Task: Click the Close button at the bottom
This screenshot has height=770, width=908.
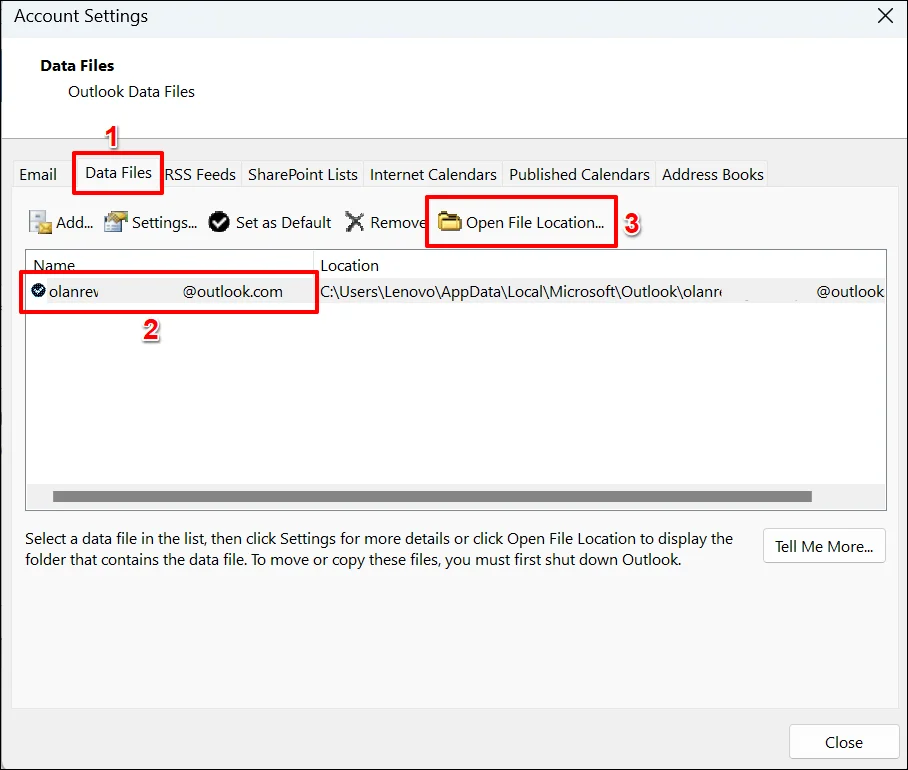Action: [844, 742]
